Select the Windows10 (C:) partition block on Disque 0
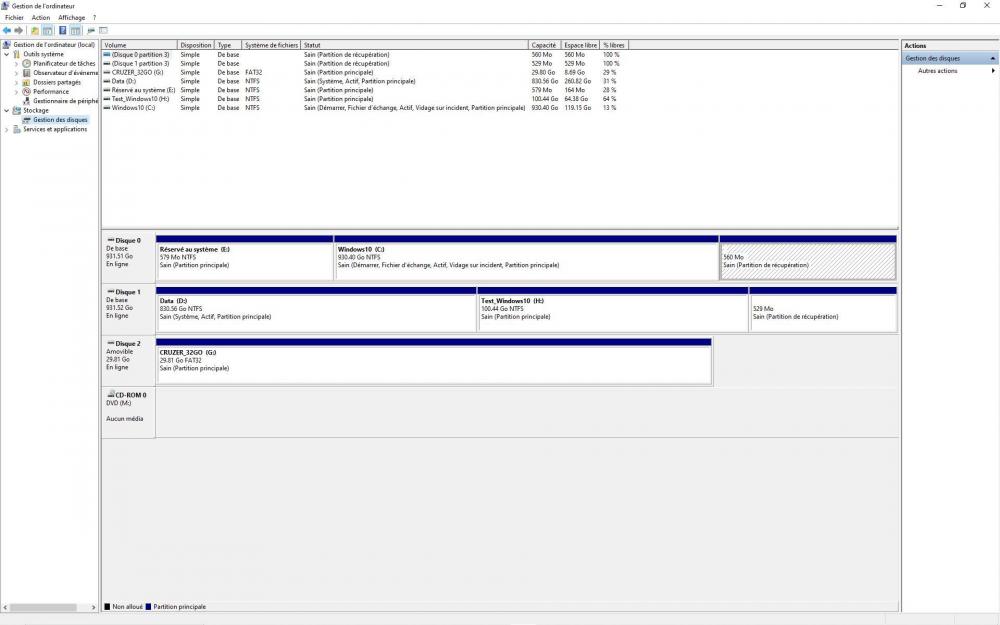Image resolution: width=1000 pixels, height=625 pixels. coord(526,258)
